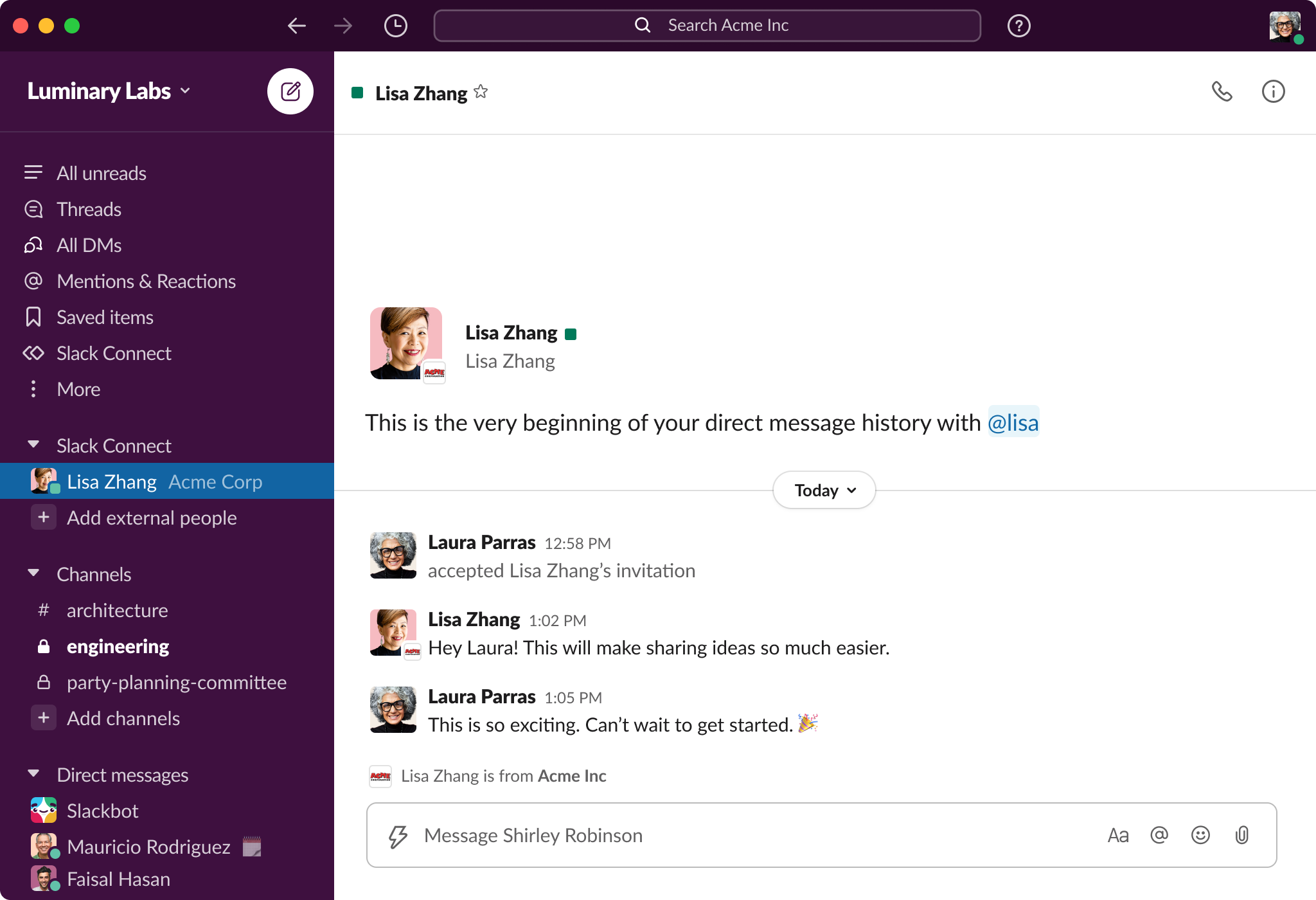Click the history clock icon
This screenshot has height=900, width=1316.
[396, 25]
